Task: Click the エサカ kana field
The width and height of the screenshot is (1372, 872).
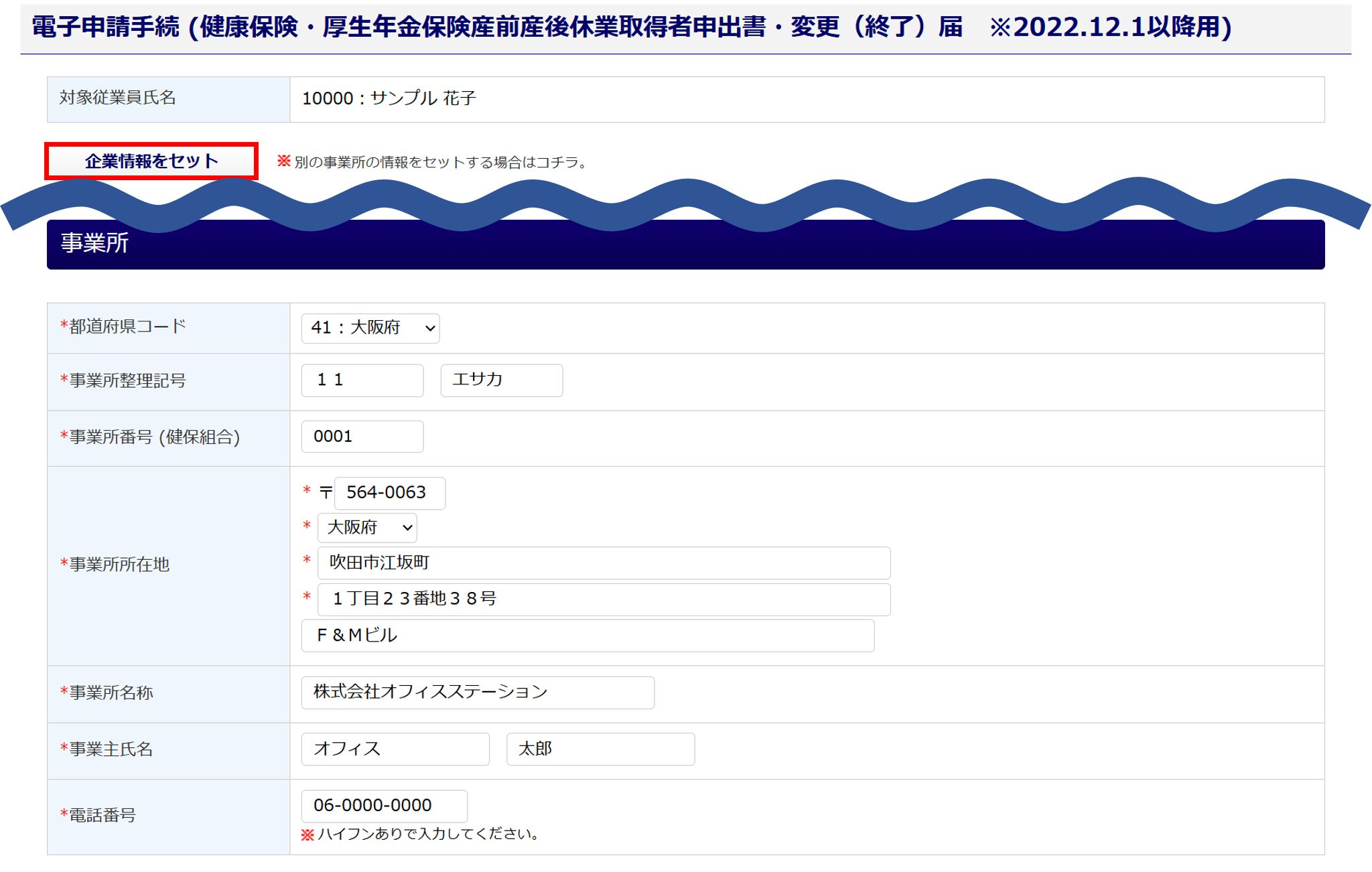Action: click(x=501, y=380)
